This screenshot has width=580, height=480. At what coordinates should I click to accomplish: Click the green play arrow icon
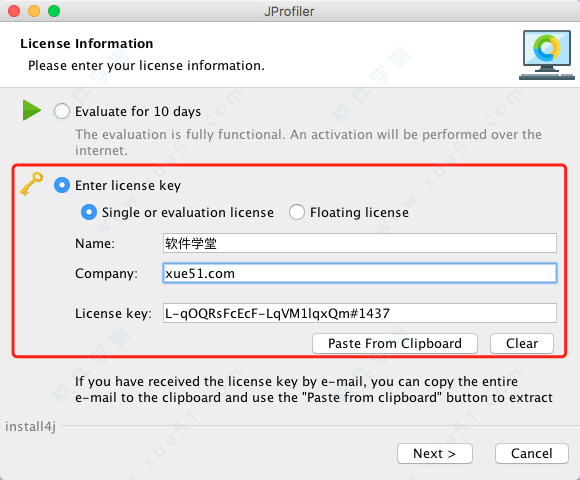[32, 110]
